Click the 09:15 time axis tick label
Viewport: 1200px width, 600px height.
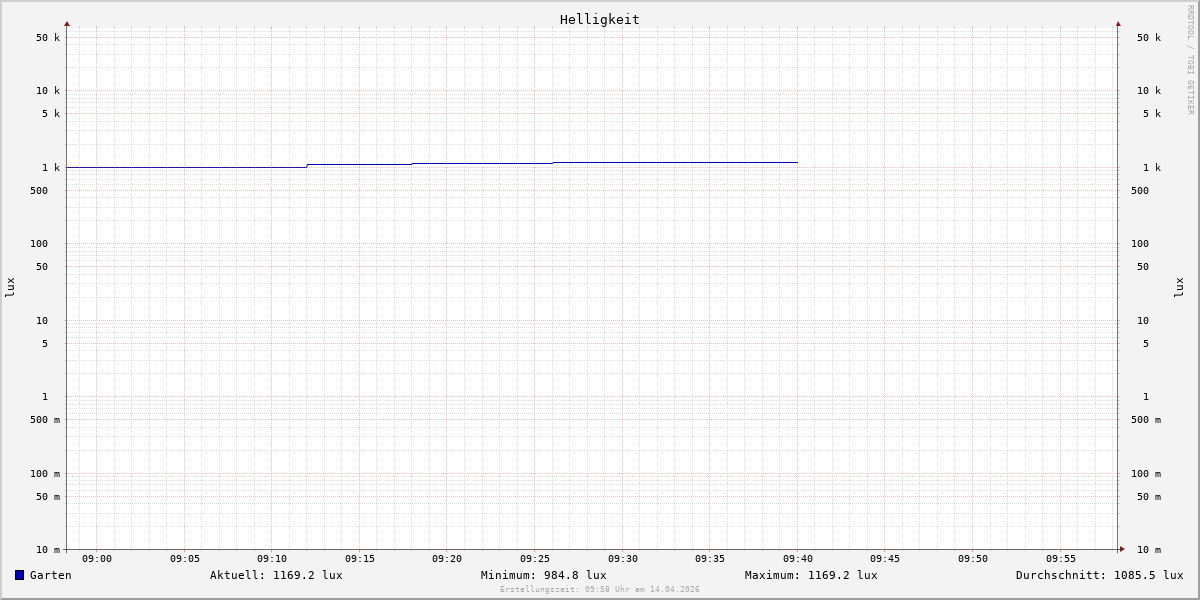point(360,559)
